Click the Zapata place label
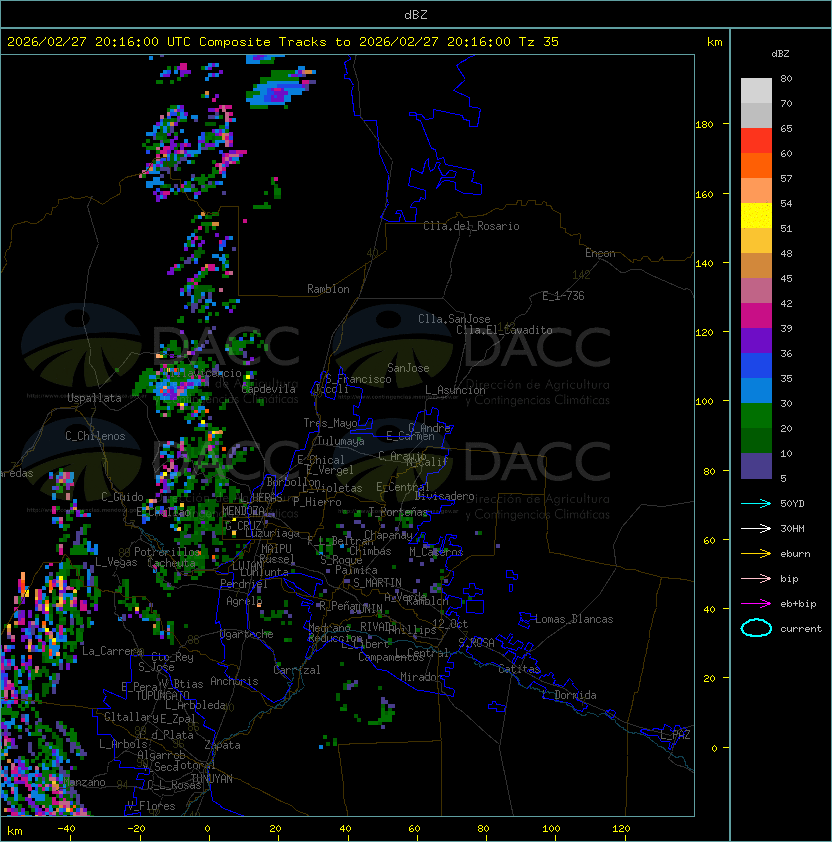Viewport: 832px width, 842px height. pyautogui.click(x=222, y=745)
